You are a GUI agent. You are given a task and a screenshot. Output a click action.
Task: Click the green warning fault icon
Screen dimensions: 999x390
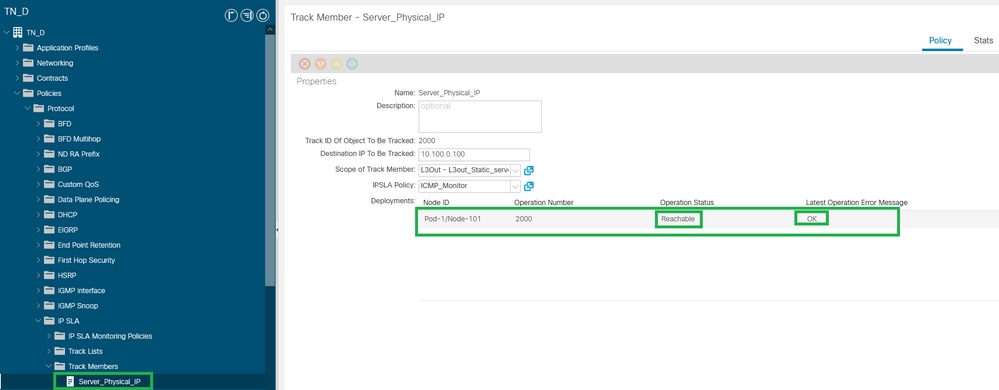pyautogui.click(x=352, y=64)
